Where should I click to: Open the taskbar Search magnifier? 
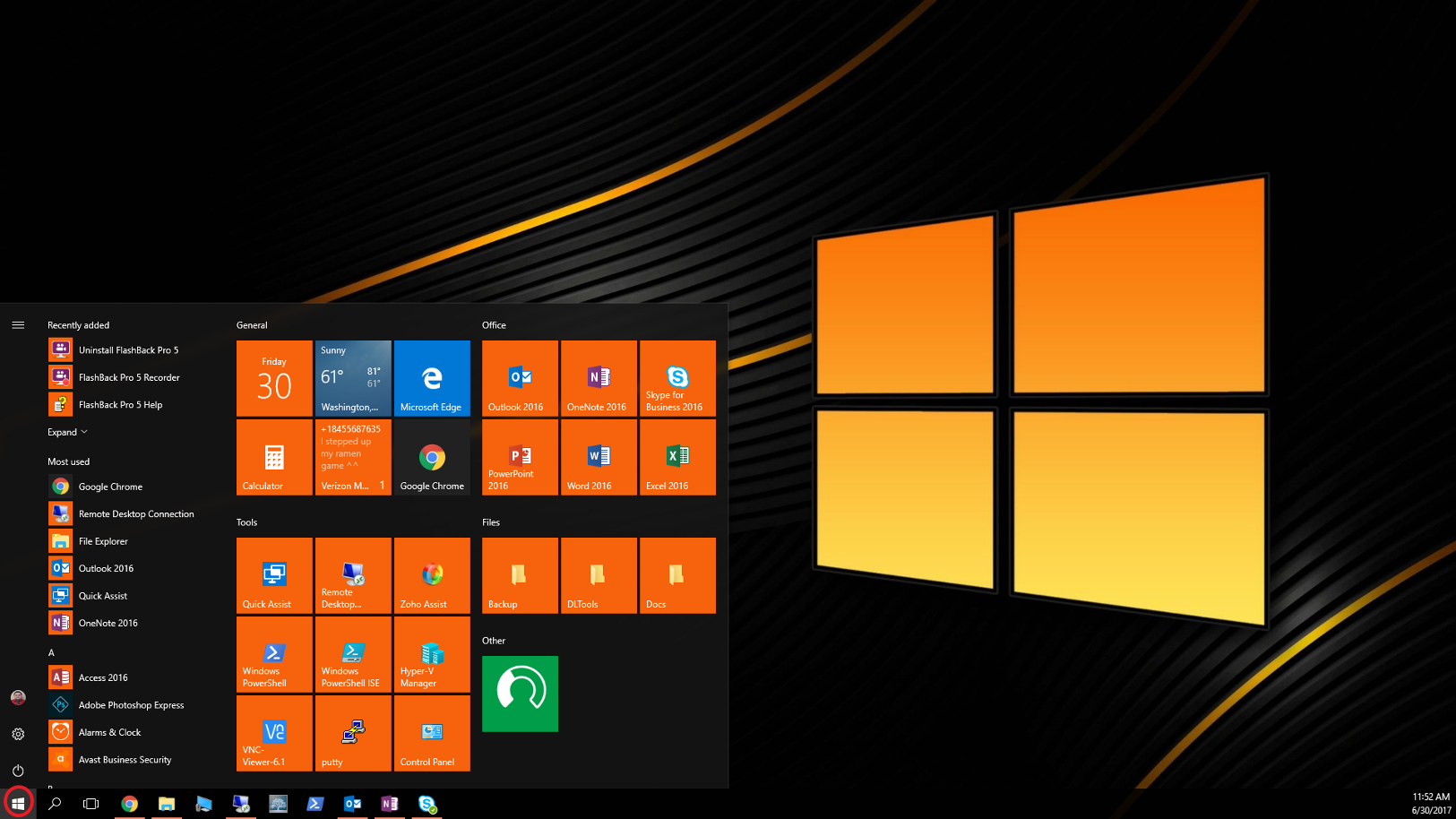[55, 804]
